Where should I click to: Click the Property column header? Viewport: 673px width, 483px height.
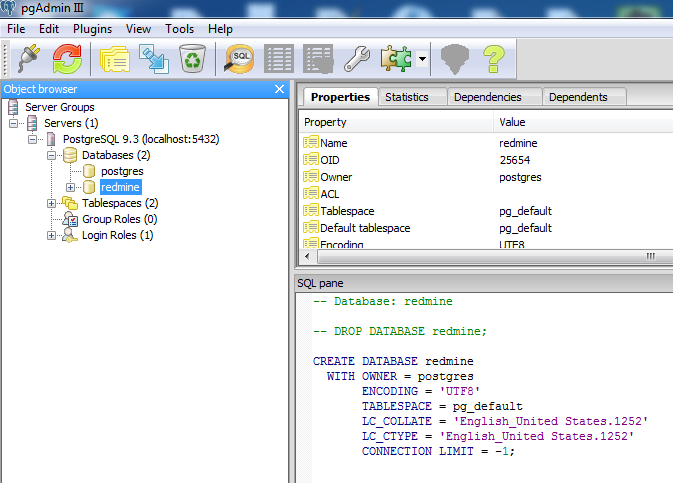pos(396,122)
